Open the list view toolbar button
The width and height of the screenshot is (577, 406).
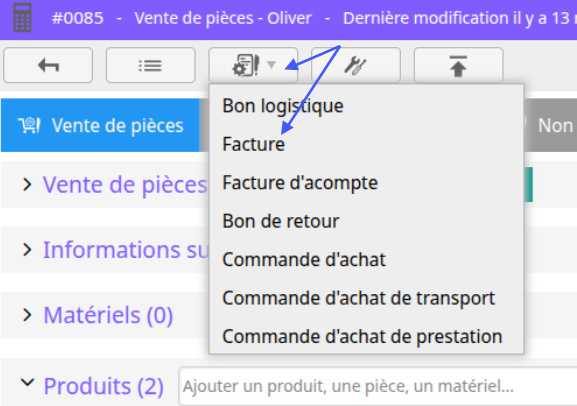151,65
